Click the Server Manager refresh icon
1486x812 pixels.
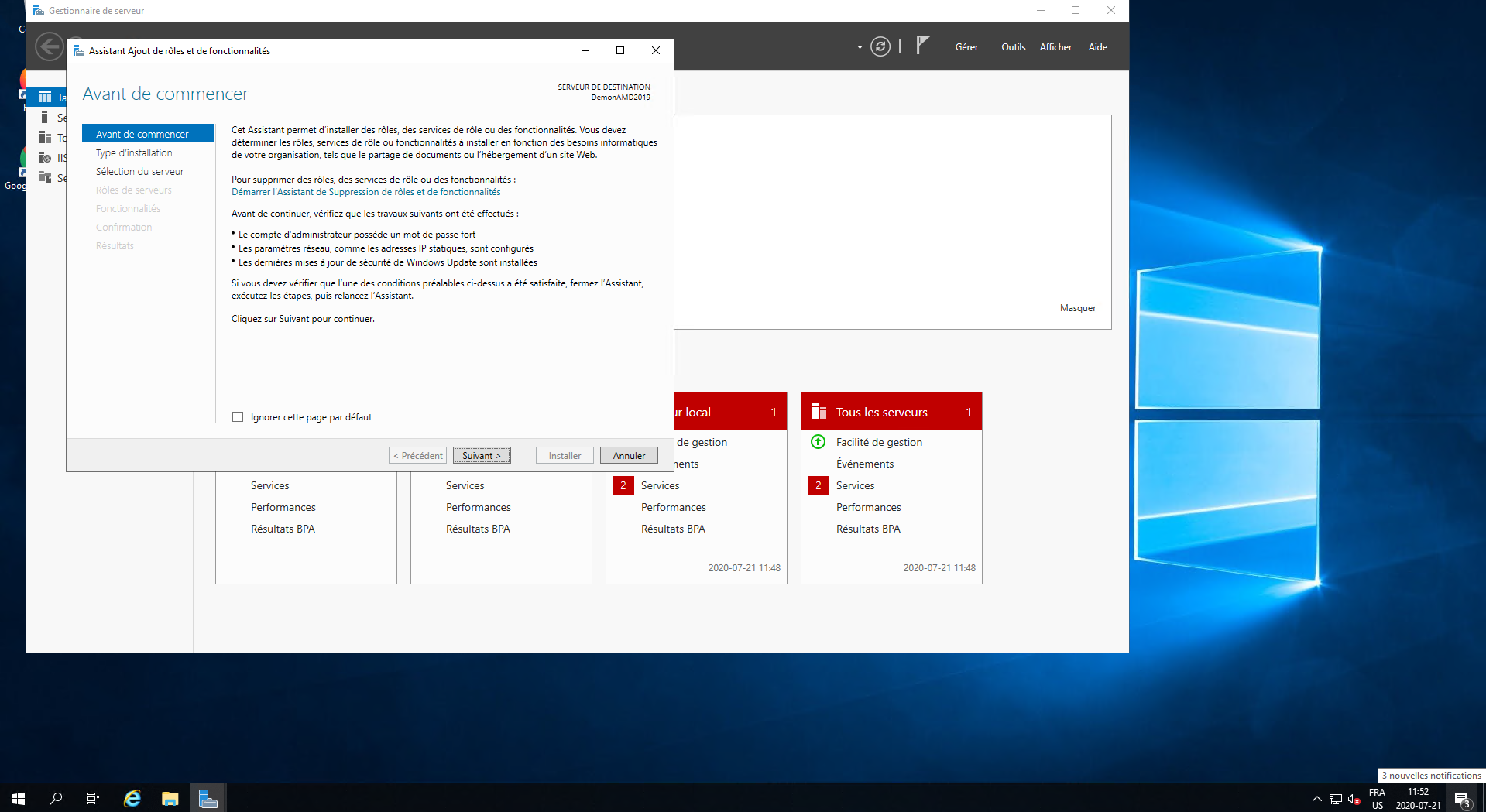pyautogui.click(x=880, y=47)
